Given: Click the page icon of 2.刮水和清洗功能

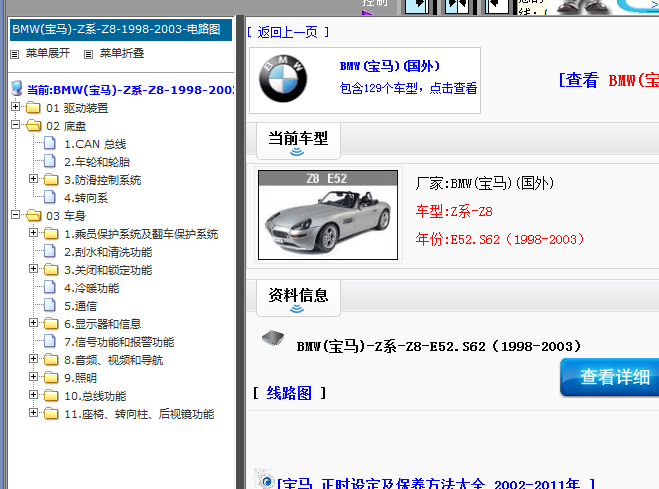Looking at the screenshot, I should click(x=50, y=251).
